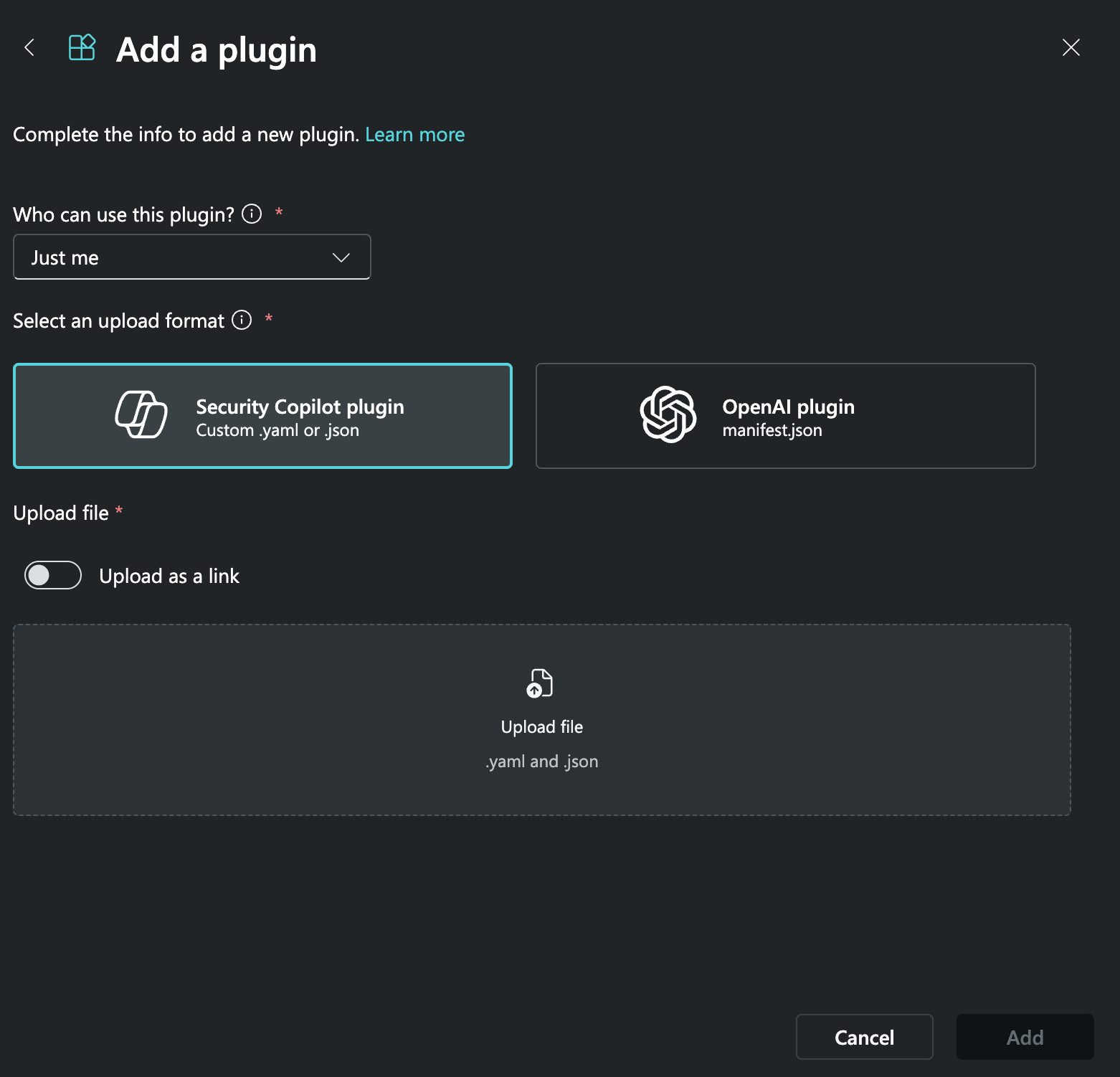
Task: Open the info tooltip for upload format
Action: 242,321
